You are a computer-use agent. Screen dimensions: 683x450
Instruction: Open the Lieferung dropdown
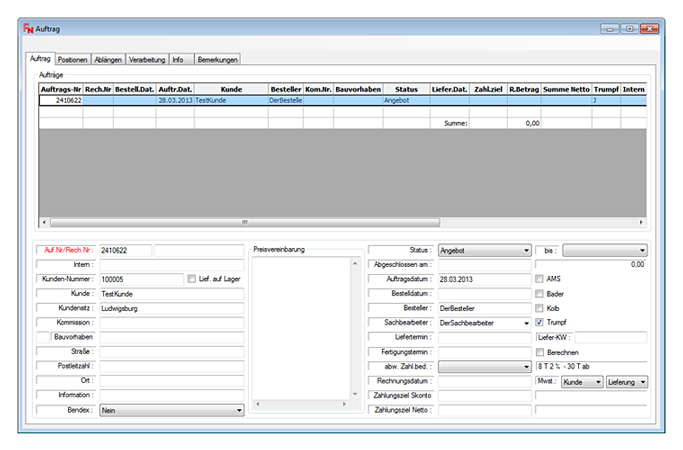(x=627, y=382)
